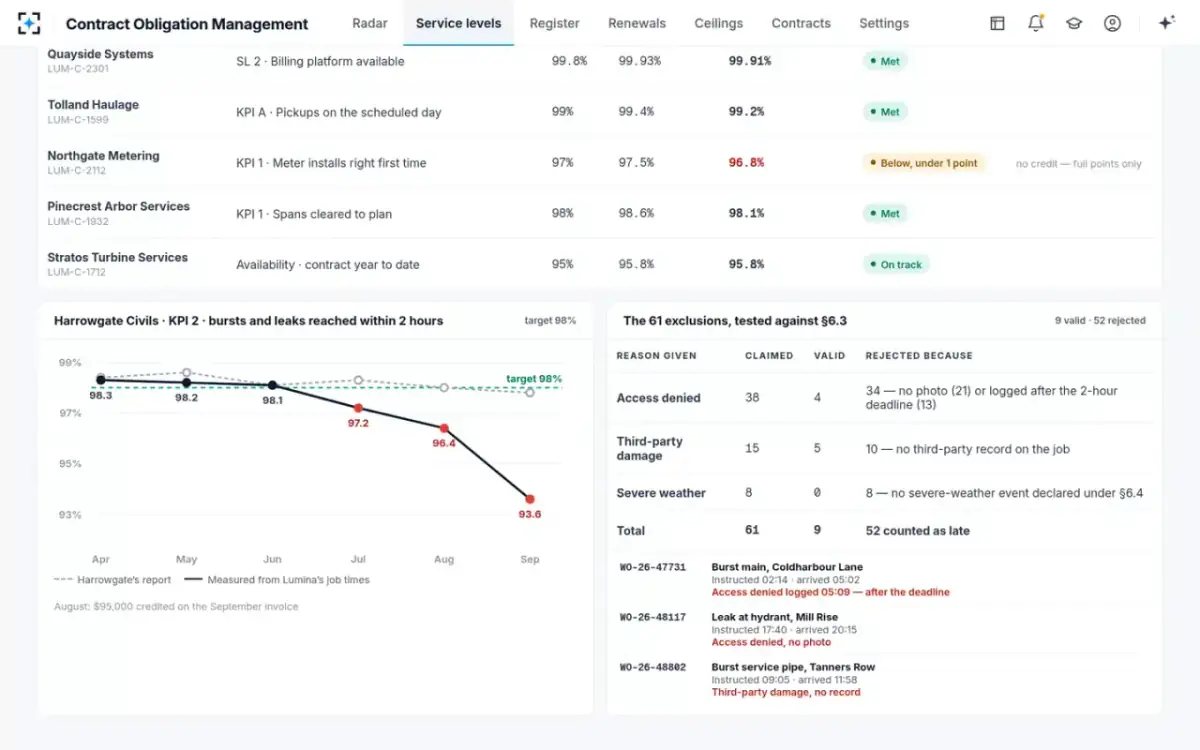Open the layout panel icon
This screenshot has height=750, width=1200.
tap(997, 23)
